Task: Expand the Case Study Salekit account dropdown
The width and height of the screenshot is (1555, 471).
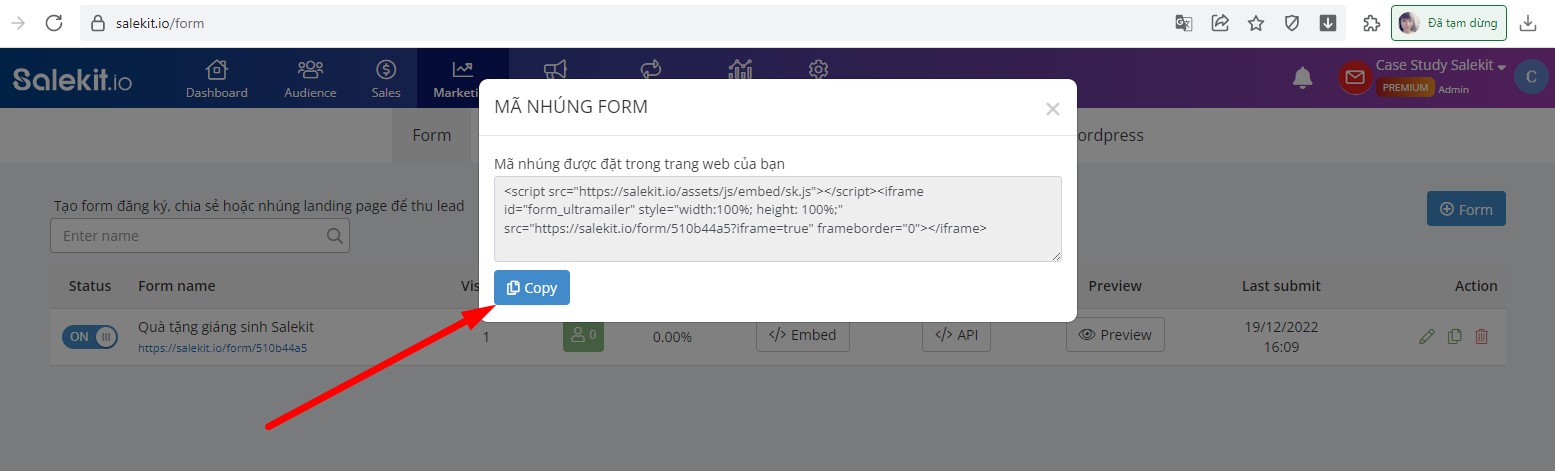Action: 1441,65
